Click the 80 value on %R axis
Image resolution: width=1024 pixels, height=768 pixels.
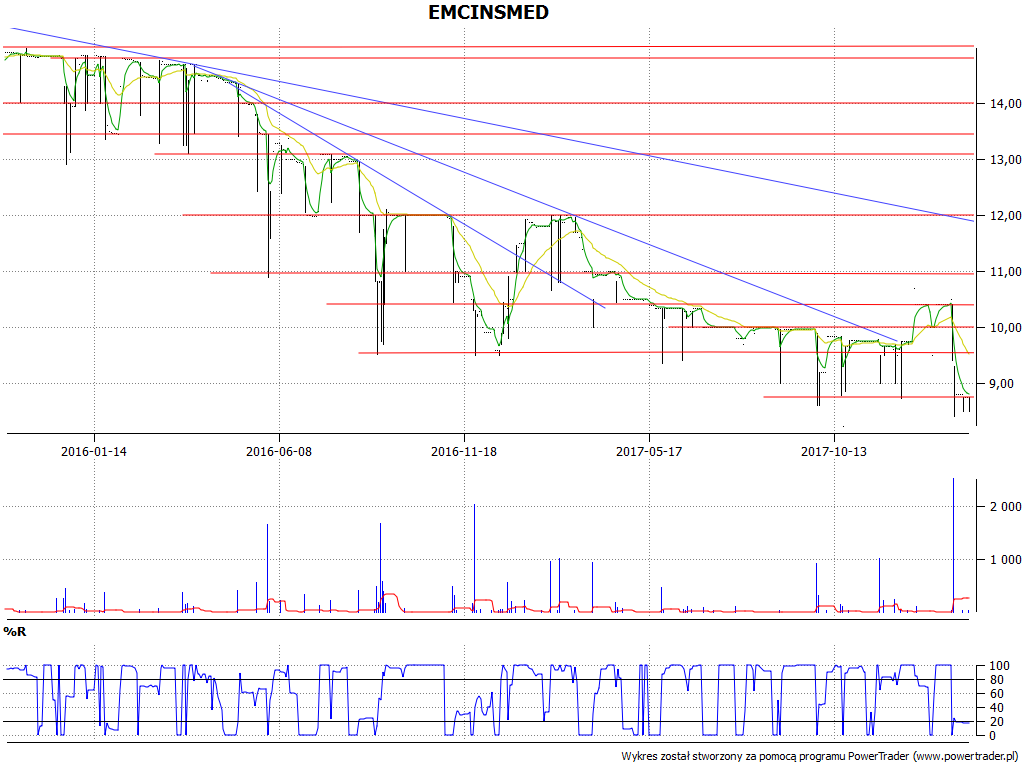pos(997,680)
